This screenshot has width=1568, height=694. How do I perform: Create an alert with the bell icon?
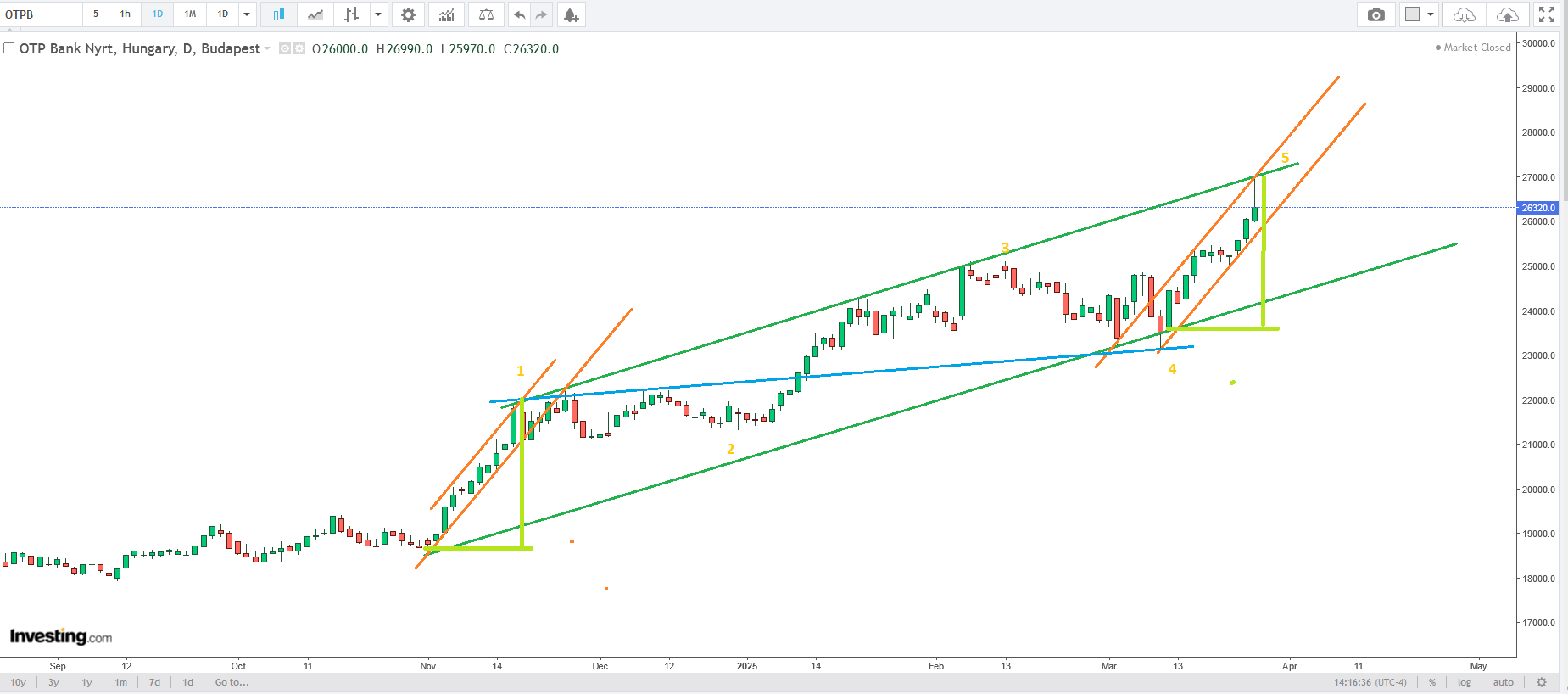[571, 14]
